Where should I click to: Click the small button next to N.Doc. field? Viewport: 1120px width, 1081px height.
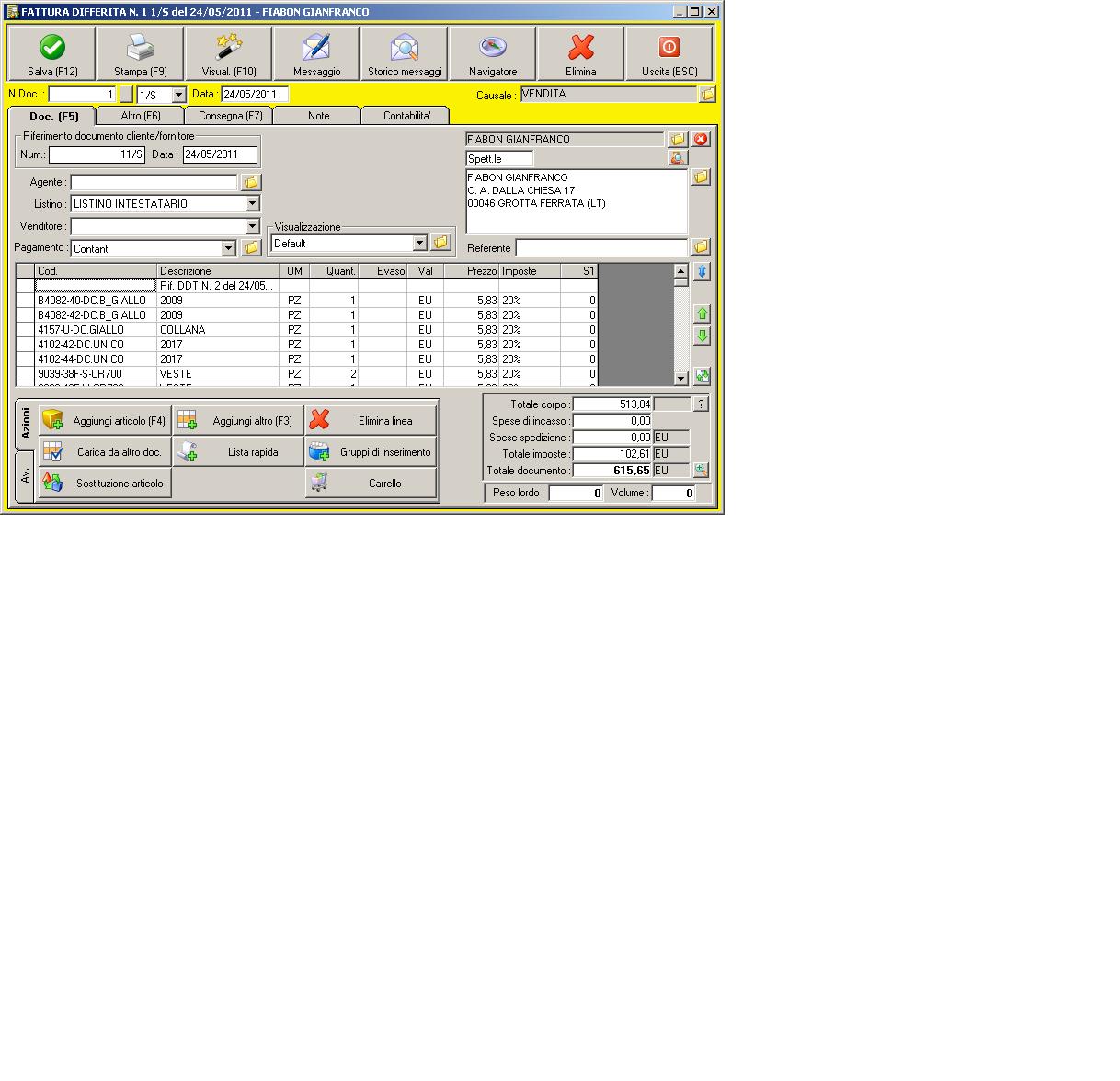point(126,94)
